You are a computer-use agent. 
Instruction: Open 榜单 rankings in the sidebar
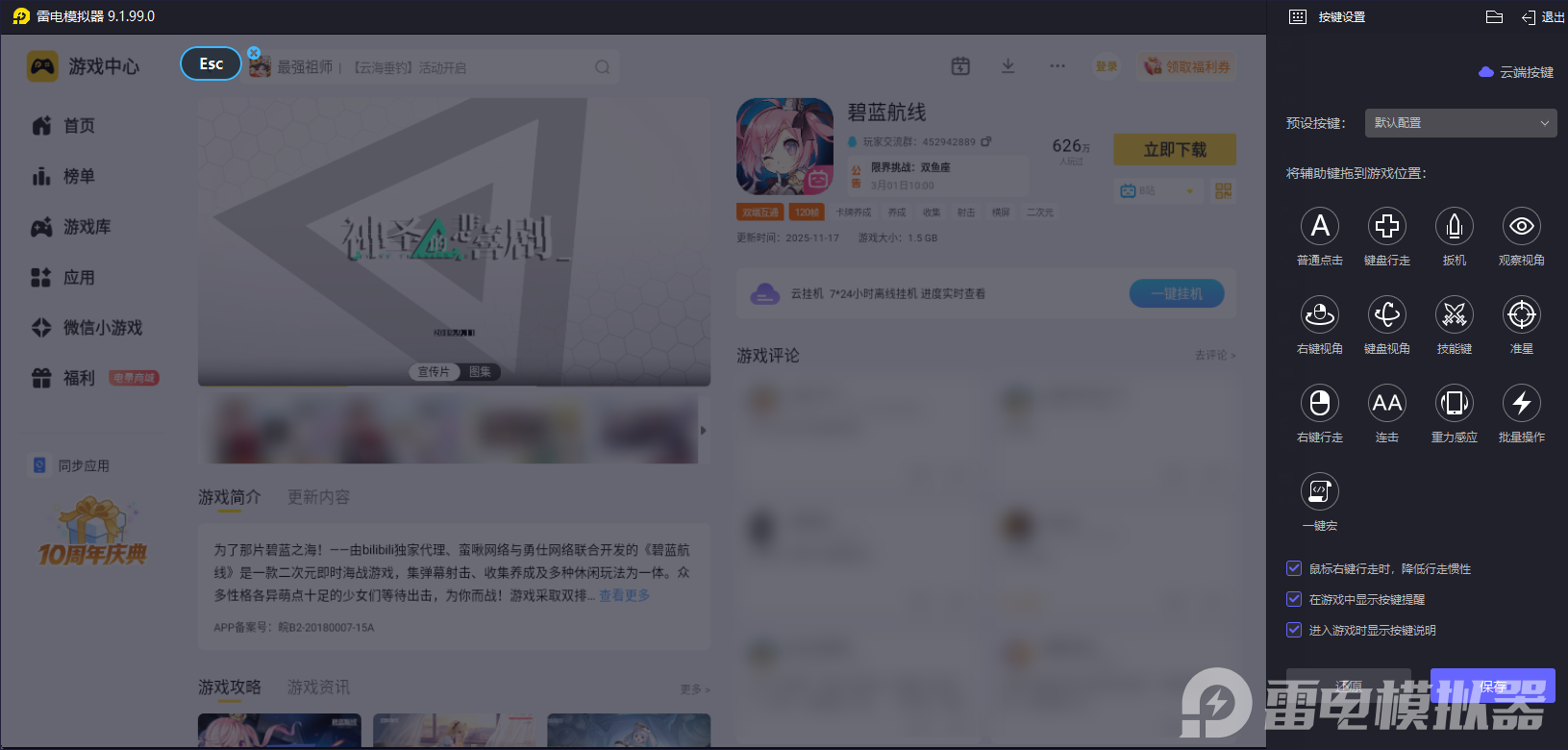point(63,176)
